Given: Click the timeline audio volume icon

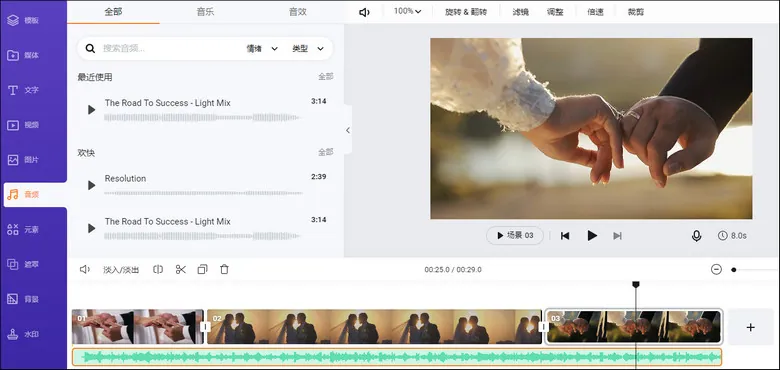Looking at the screenshot, I should point(85,270).
